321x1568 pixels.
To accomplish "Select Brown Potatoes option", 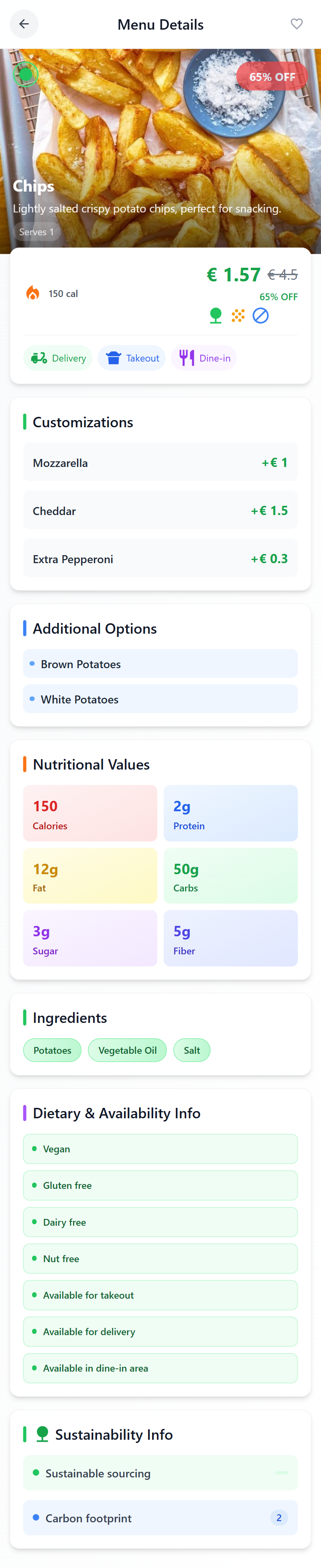I will [160, 664].
